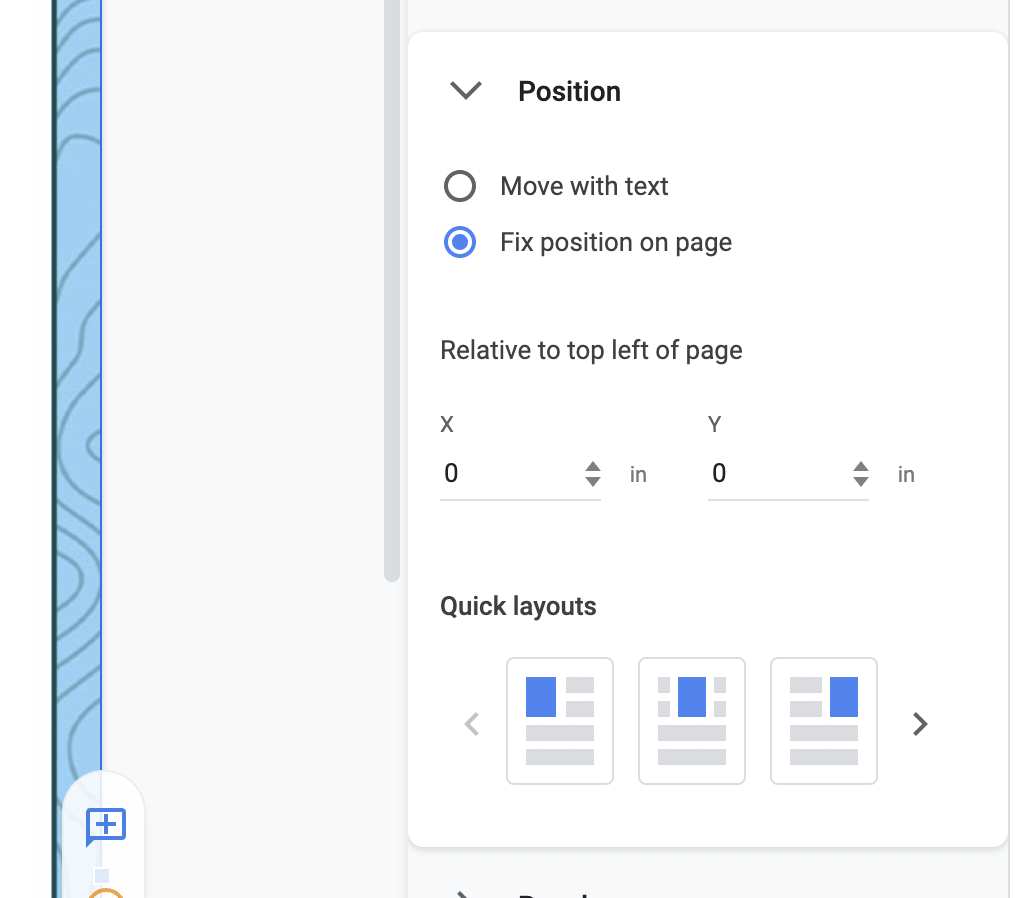Image resolution: width=1030 pixels, height=898 pixels.
Task: Click the Position section heading text
Action: click(569, 91)
